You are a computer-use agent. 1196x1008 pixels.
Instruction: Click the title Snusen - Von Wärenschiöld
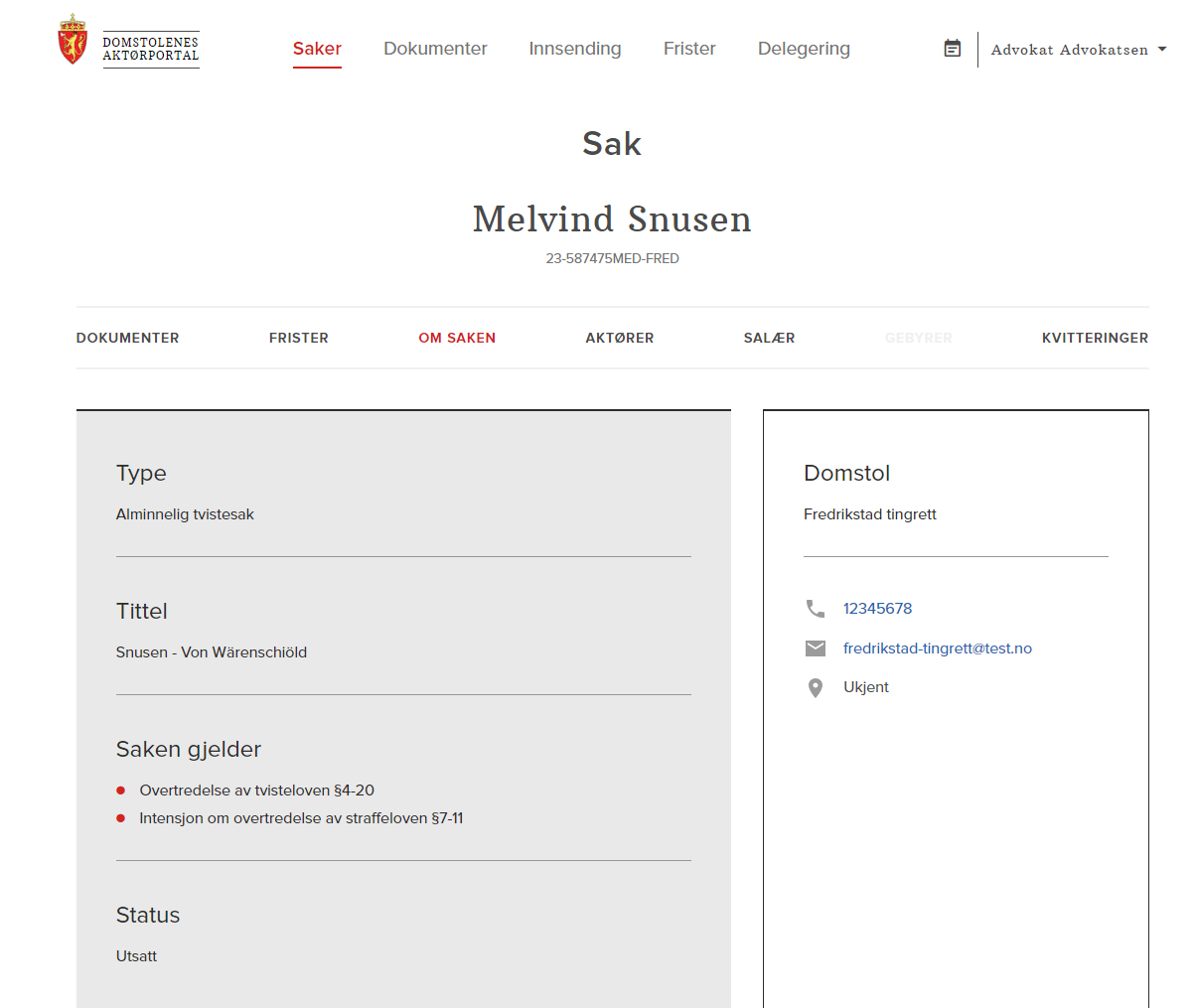(x=212, y=652)
